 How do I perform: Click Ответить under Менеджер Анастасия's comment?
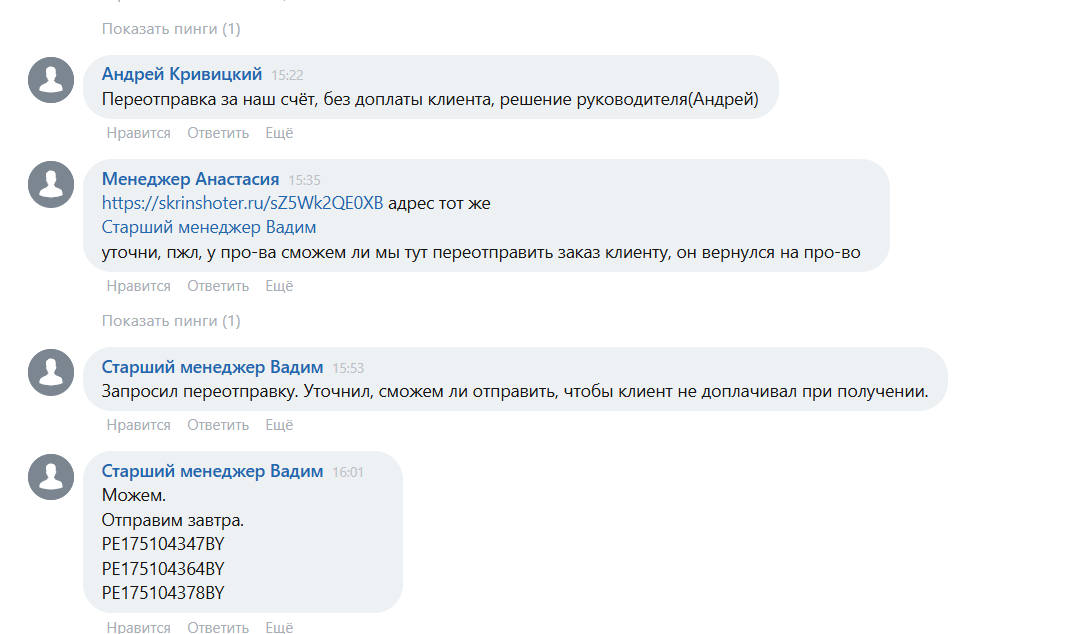click(218, 286)
